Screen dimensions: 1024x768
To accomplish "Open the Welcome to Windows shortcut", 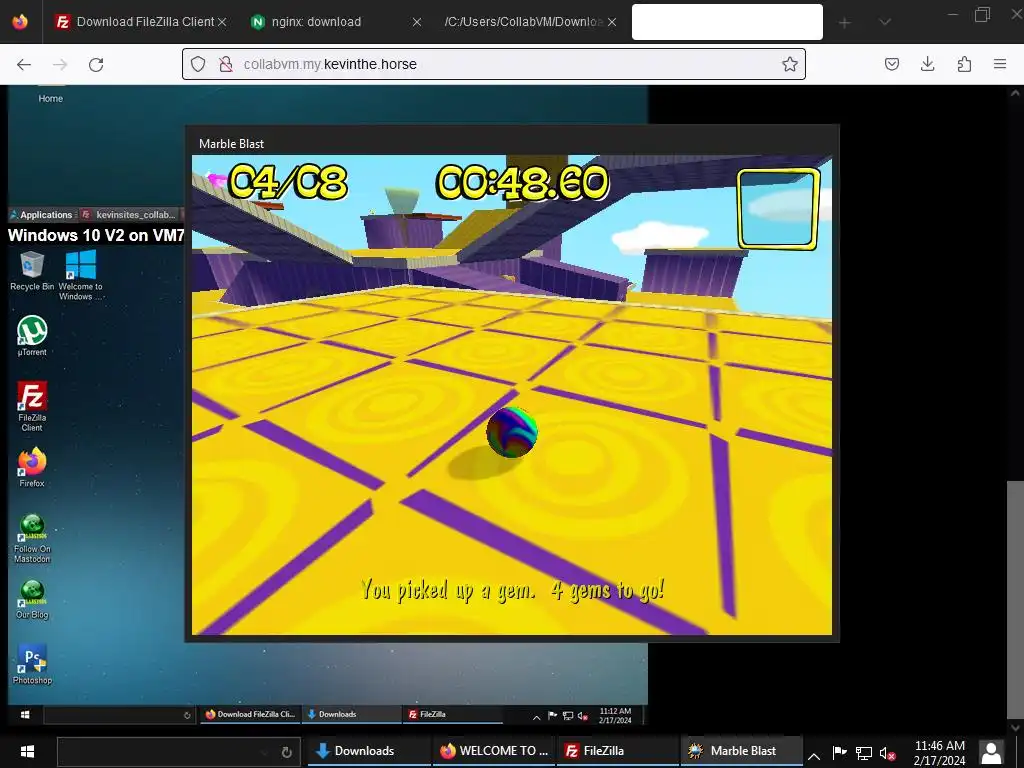I will [81, 275].
